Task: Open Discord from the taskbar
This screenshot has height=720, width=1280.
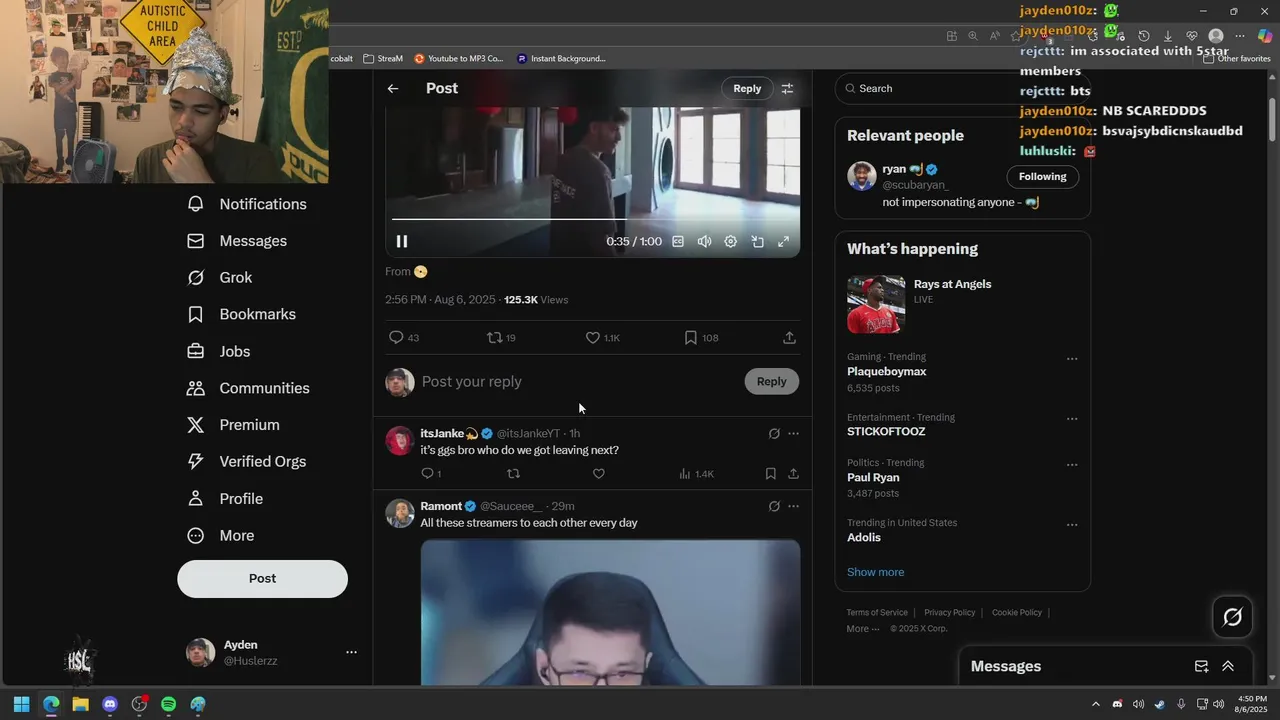Action: [x=110, y=704]
